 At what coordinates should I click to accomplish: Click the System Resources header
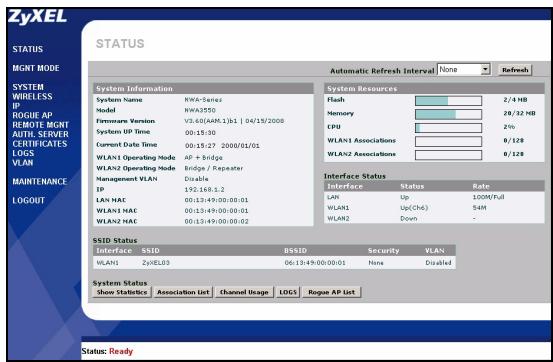click(434, 89)
